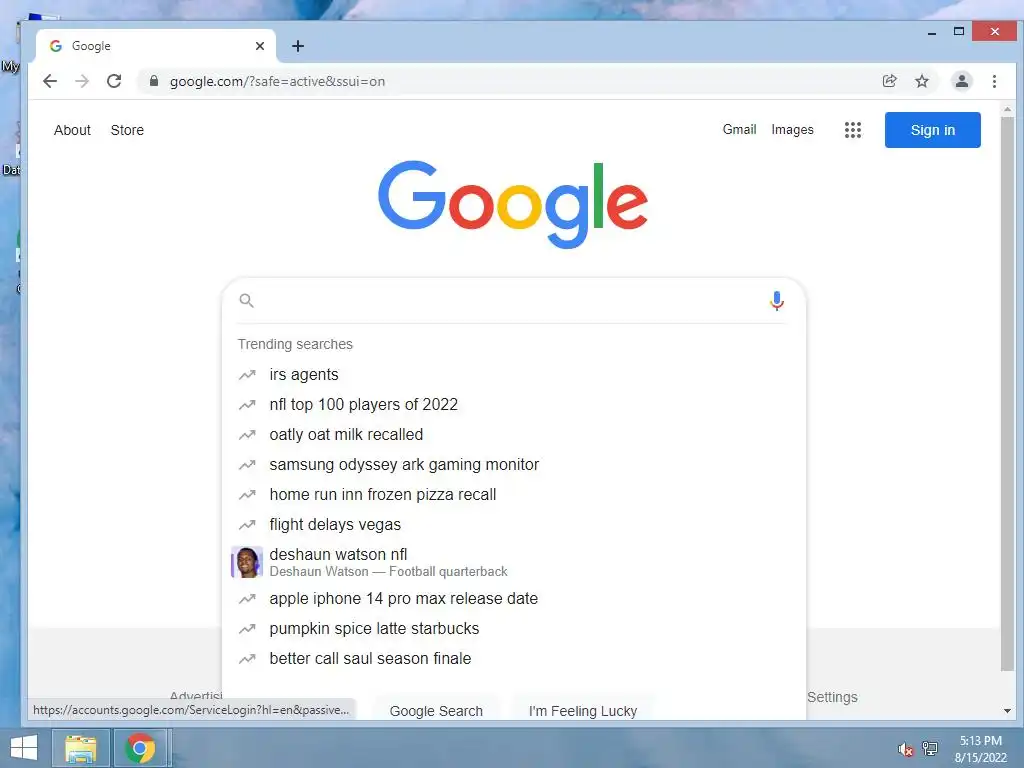
Task: Open the Gmail link
Action: coord(739,129)
